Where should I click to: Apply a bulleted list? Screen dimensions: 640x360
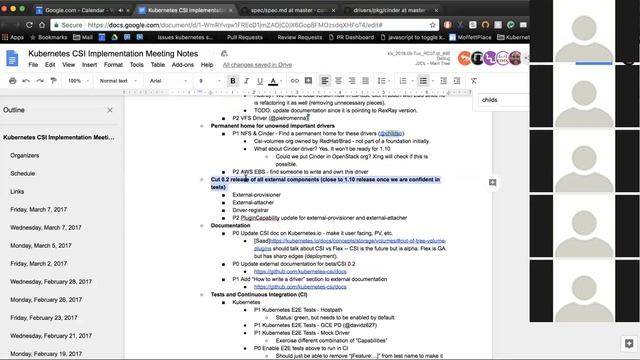click(423, 81)
